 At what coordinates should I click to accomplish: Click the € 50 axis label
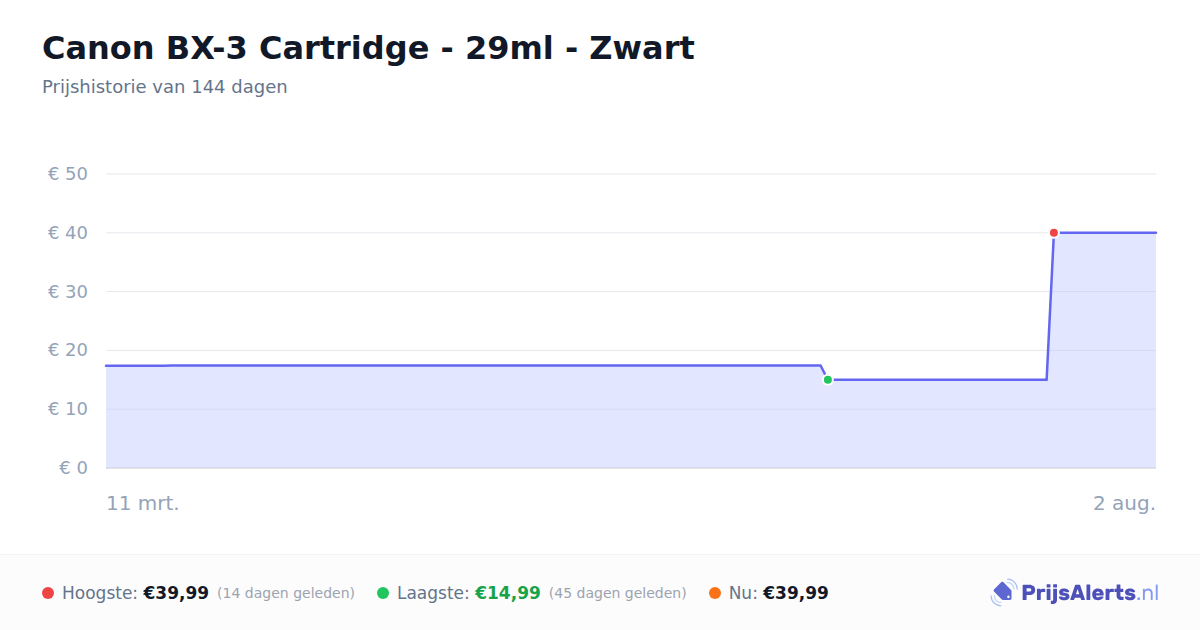point(68,174)
